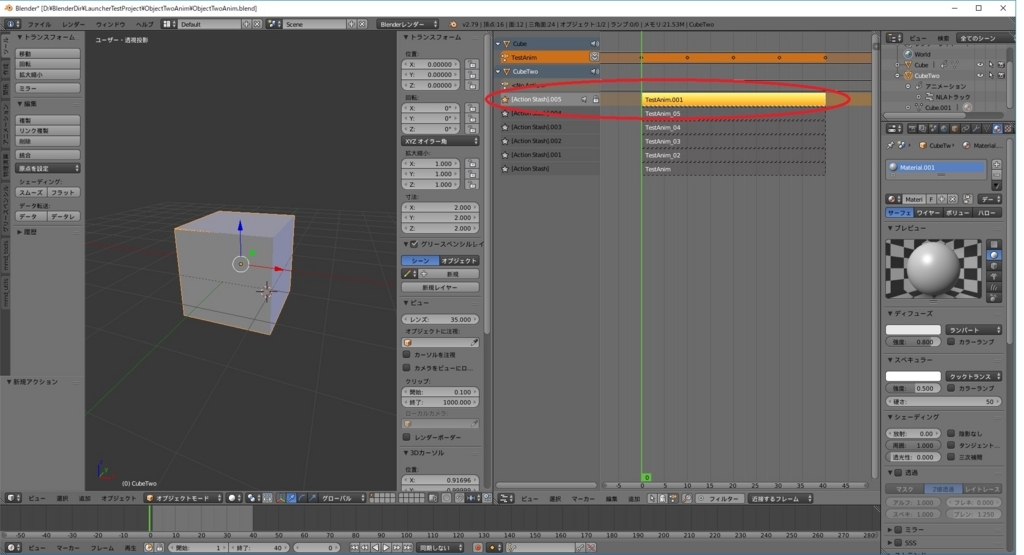The height and width of the screenshot is (555, 1024).
Task: Switch to the ワイヤー material type tab
Action: tap(928, 213)
